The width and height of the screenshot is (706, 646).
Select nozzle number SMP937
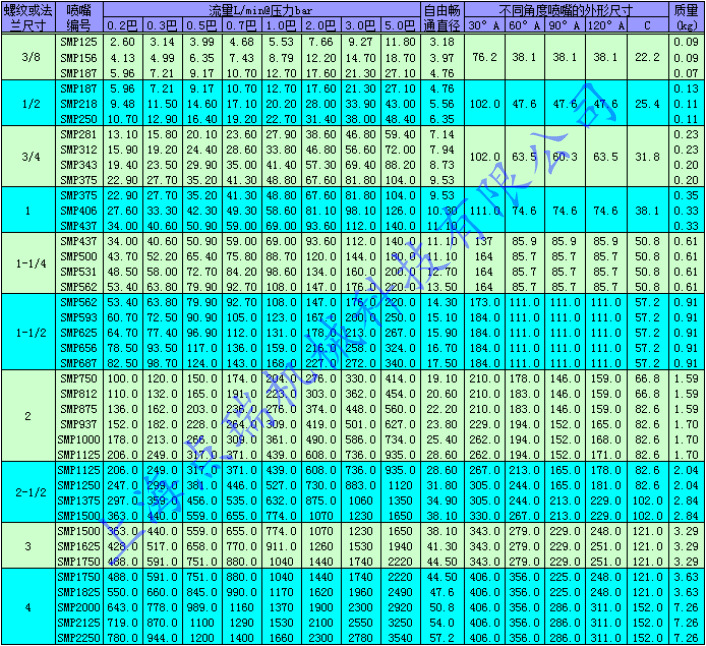79,425
